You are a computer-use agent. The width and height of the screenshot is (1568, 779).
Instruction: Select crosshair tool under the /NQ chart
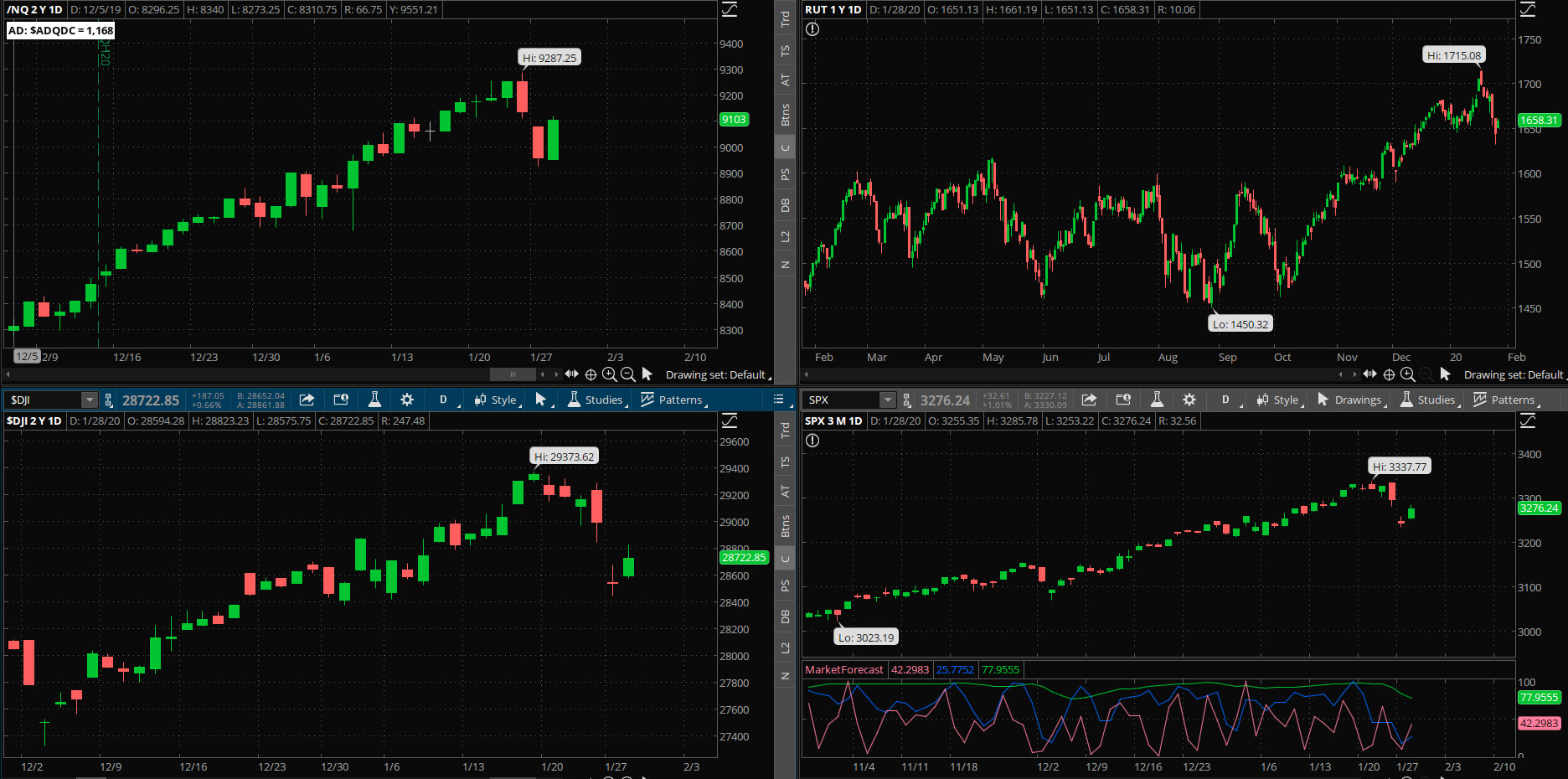click(591, 374)
